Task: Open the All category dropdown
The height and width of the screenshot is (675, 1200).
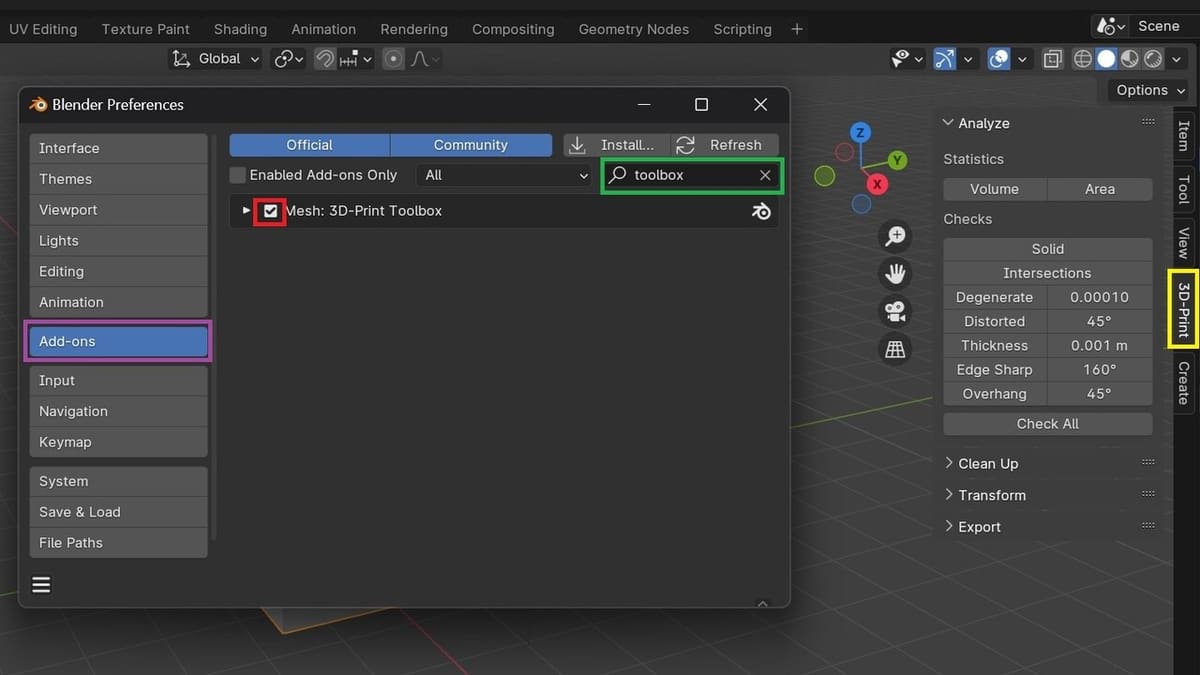Action: (x=506, y=175)
